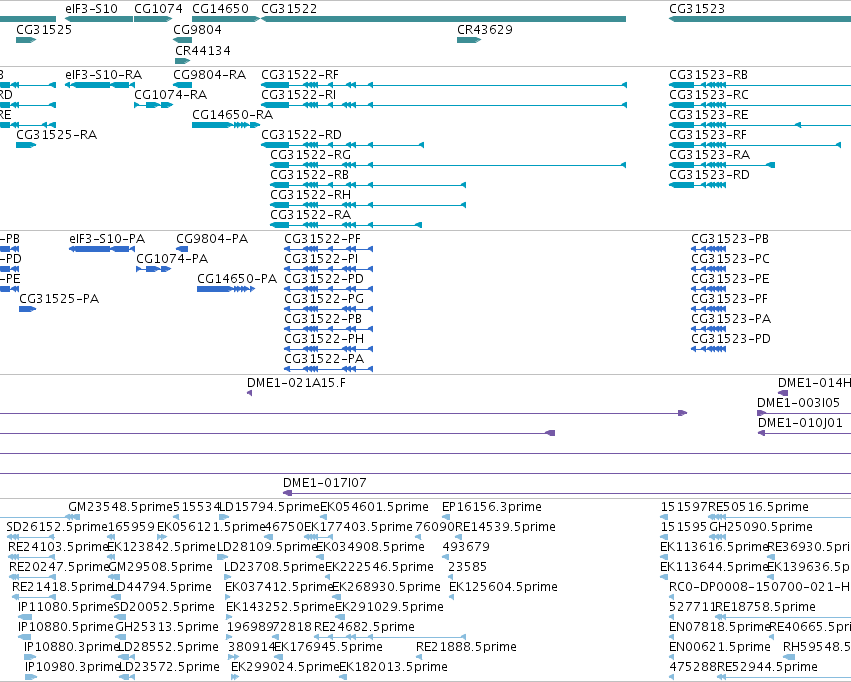The width and height of the screenshot is (851, 682).
Task: Select the CG9804 gene label
Action: 198,29
